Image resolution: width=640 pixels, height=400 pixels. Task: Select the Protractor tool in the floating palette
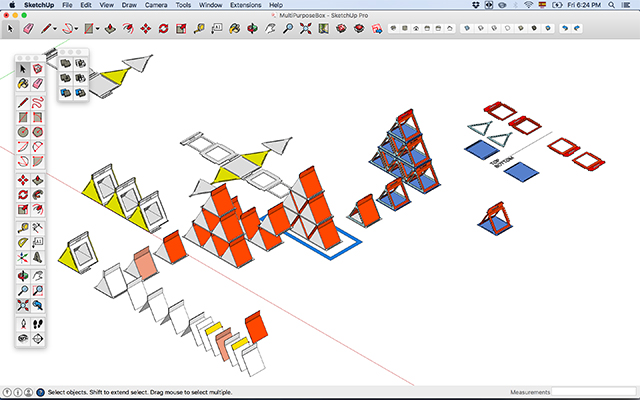23,242
